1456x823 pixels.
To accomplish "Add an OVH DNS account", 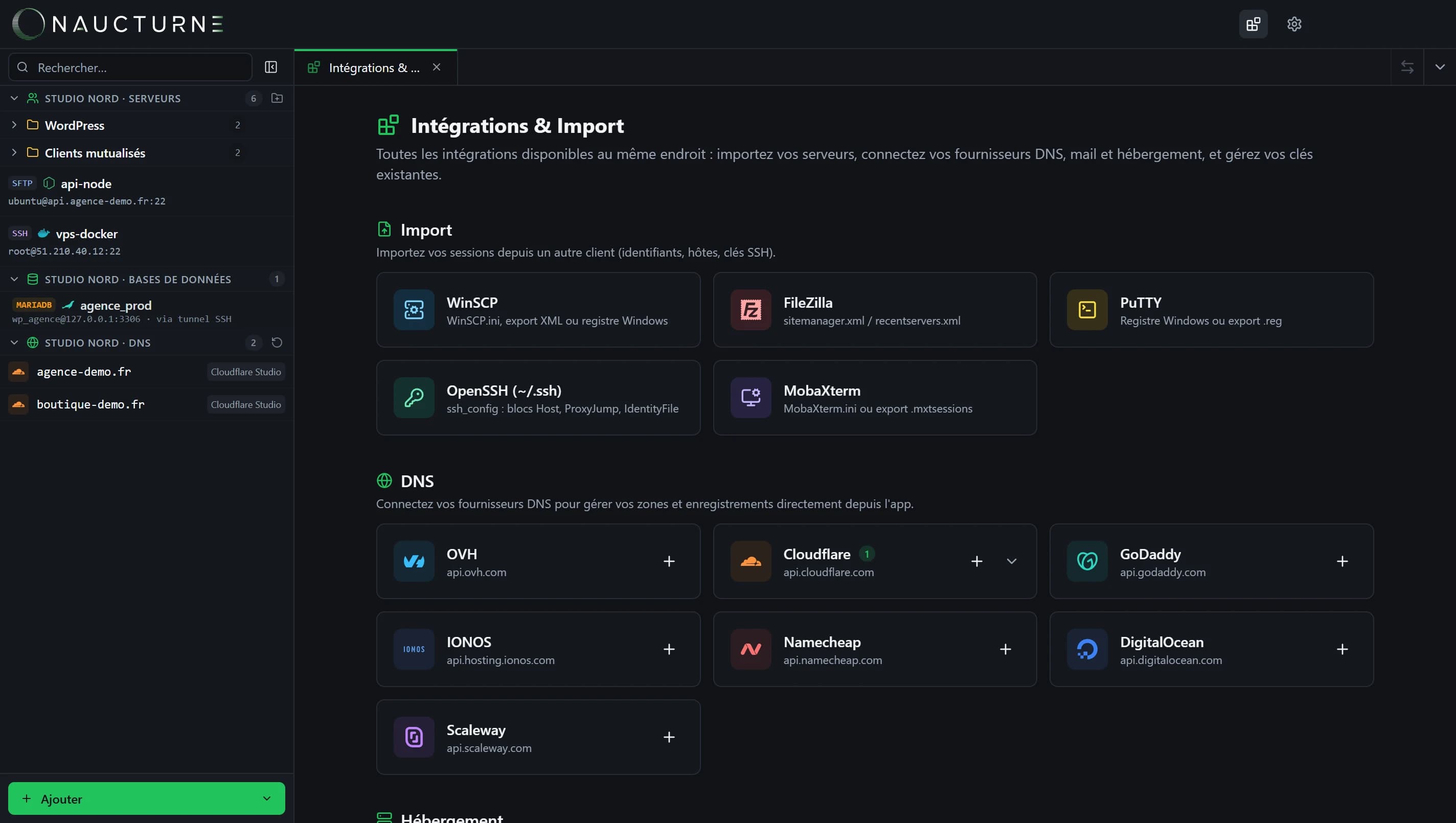I will [669, 561].
